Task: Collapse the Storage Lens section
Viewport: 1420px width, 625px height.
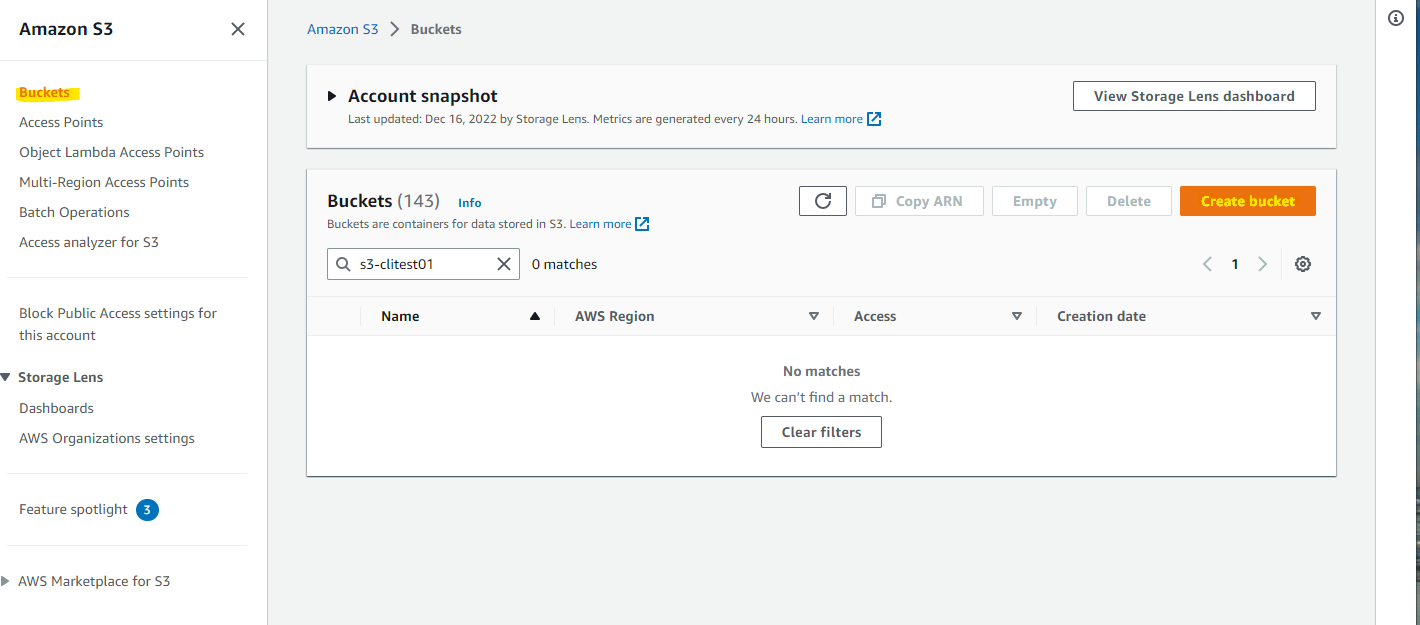Action: tap(7, 376)
